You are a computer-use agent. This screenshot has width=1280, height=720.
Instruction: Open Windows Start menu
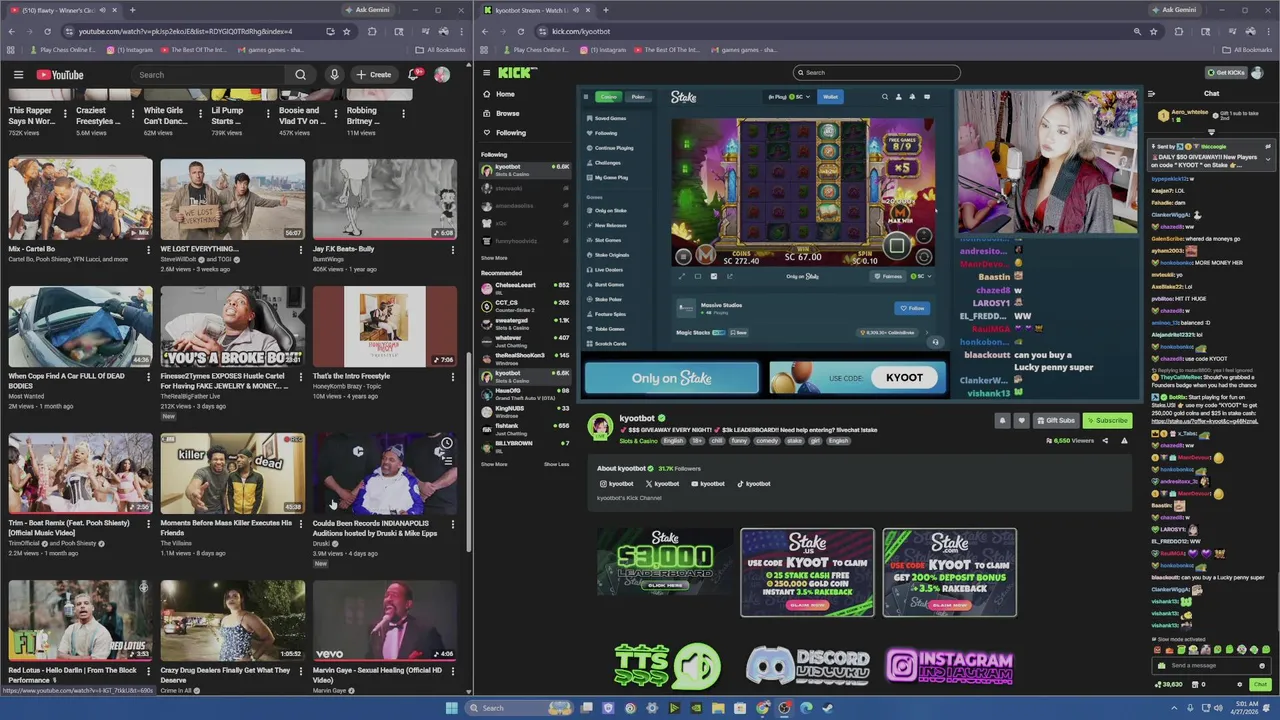(x=451, y=708)
